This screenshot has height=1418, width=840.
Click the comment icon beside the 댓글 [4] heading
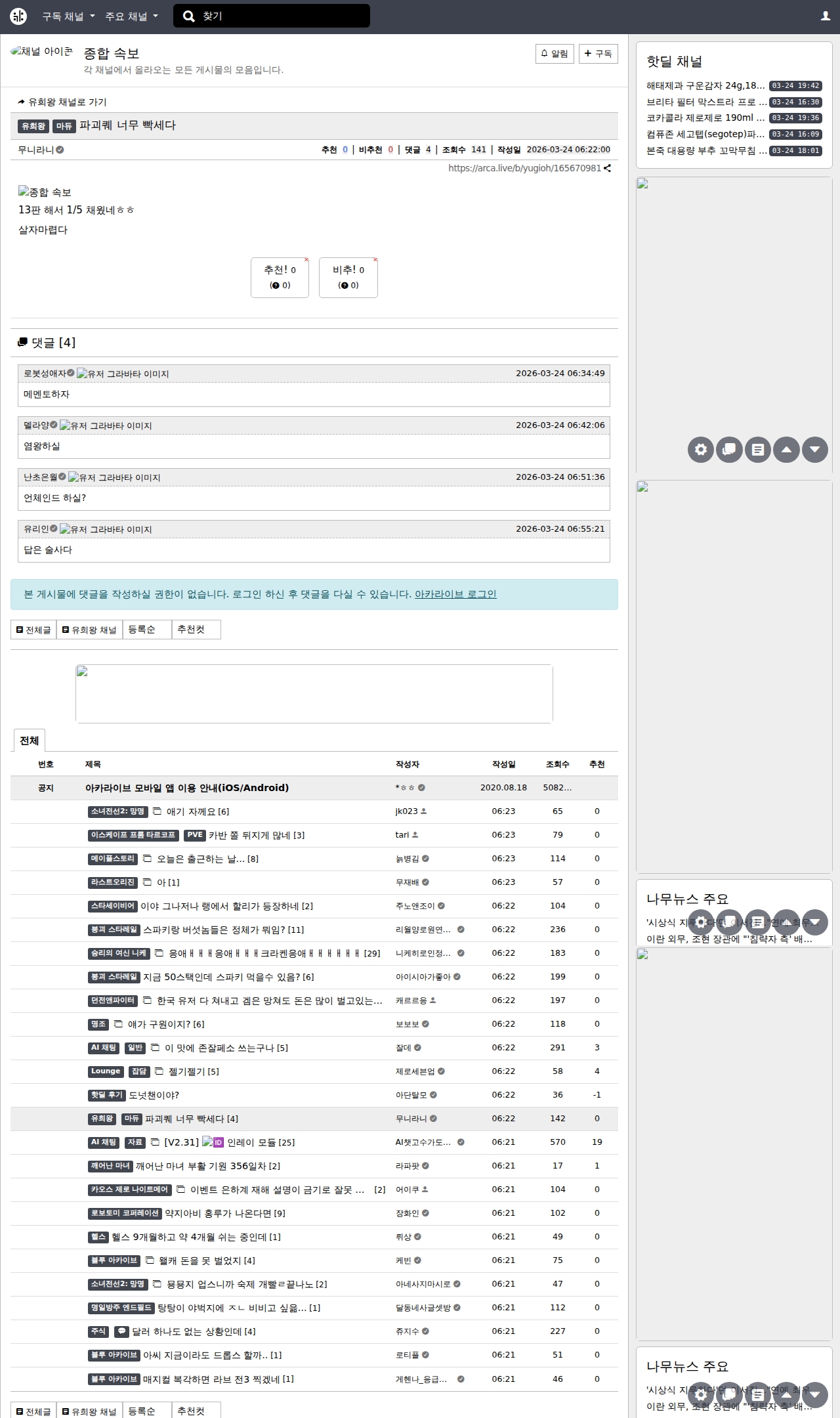[23, 343]
